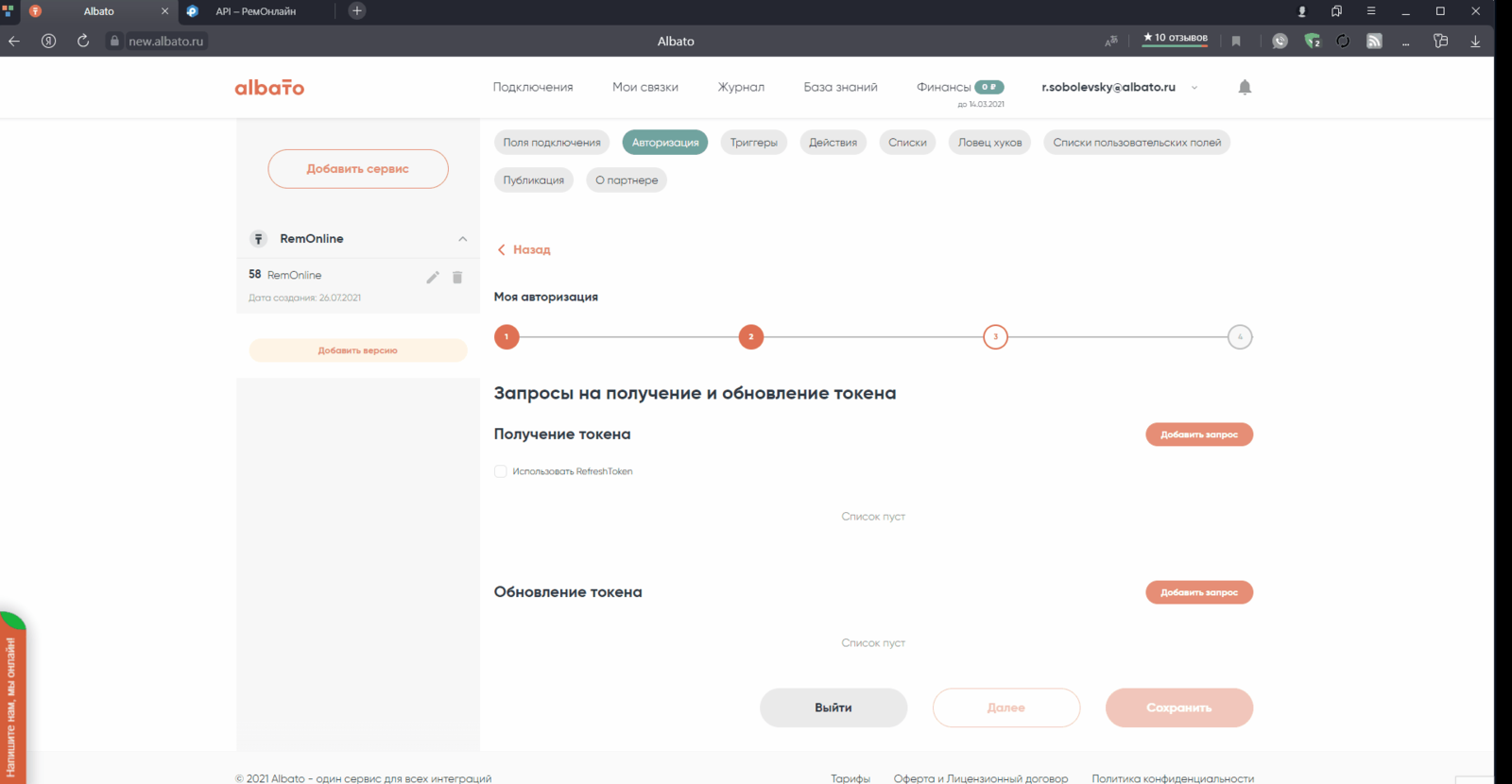The height and width of the screenshot is (784, 1512).
Task: Go back using the Назад chevron link
Action: pyautogui.click(x=524, y=249)
